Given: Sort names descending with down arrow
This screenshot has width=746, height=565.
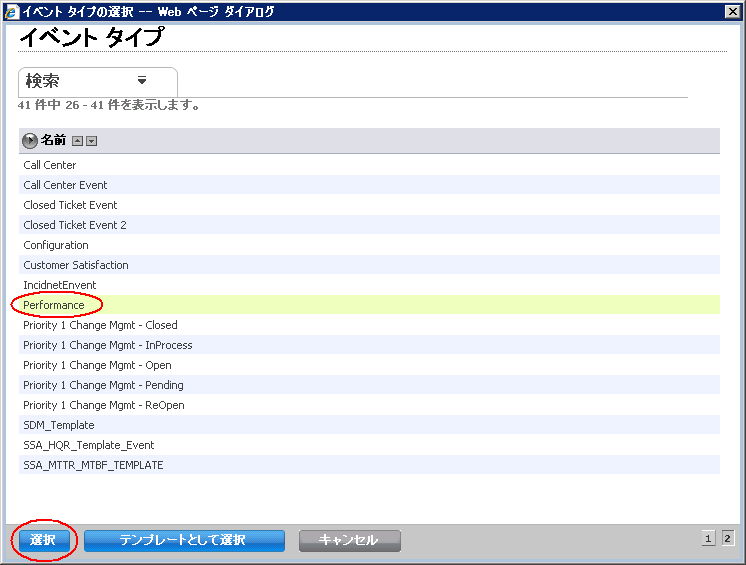Looking at the screenshot, I should 92,141.
